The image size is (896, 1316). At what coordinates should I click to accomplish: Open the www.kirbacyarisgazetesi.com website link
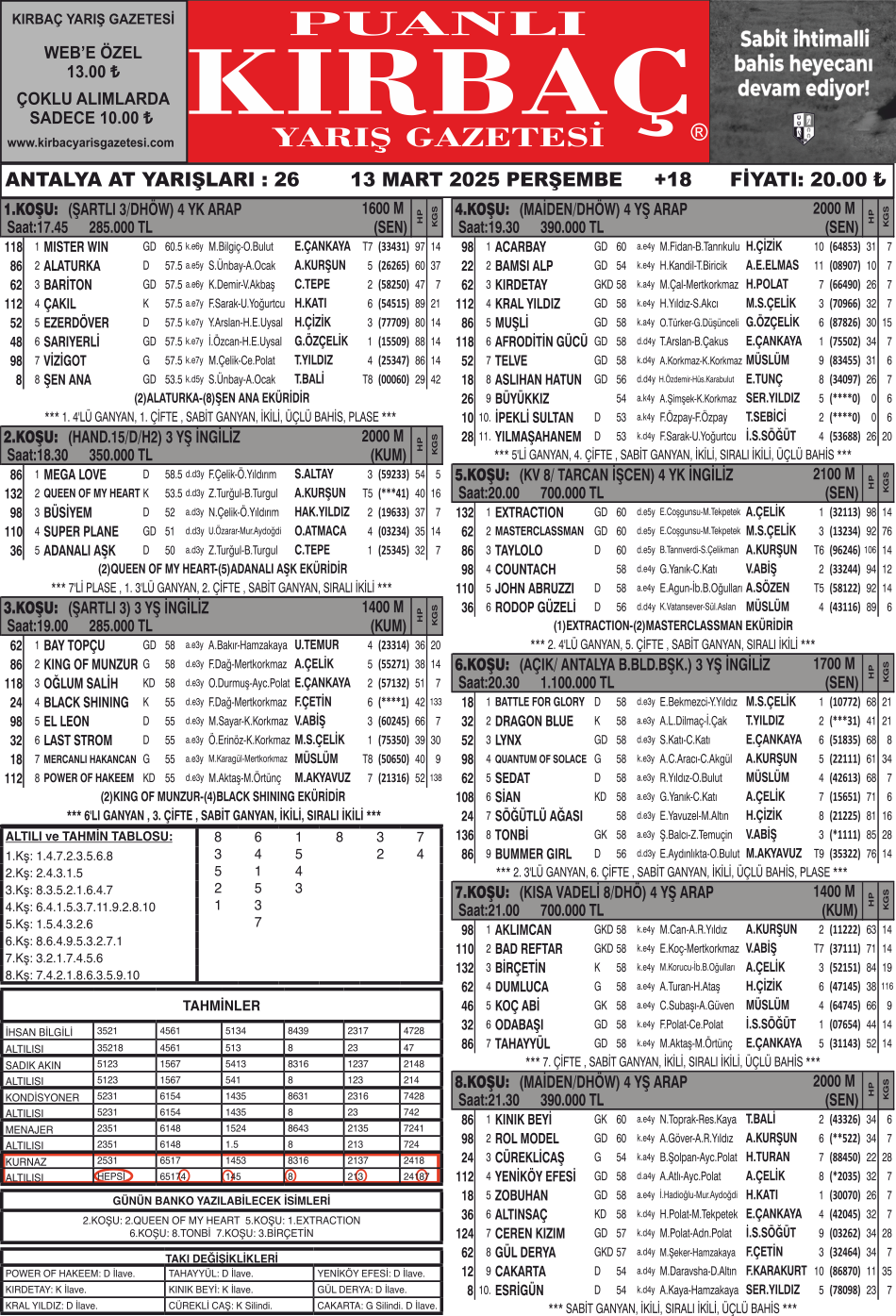pos(91,143)
